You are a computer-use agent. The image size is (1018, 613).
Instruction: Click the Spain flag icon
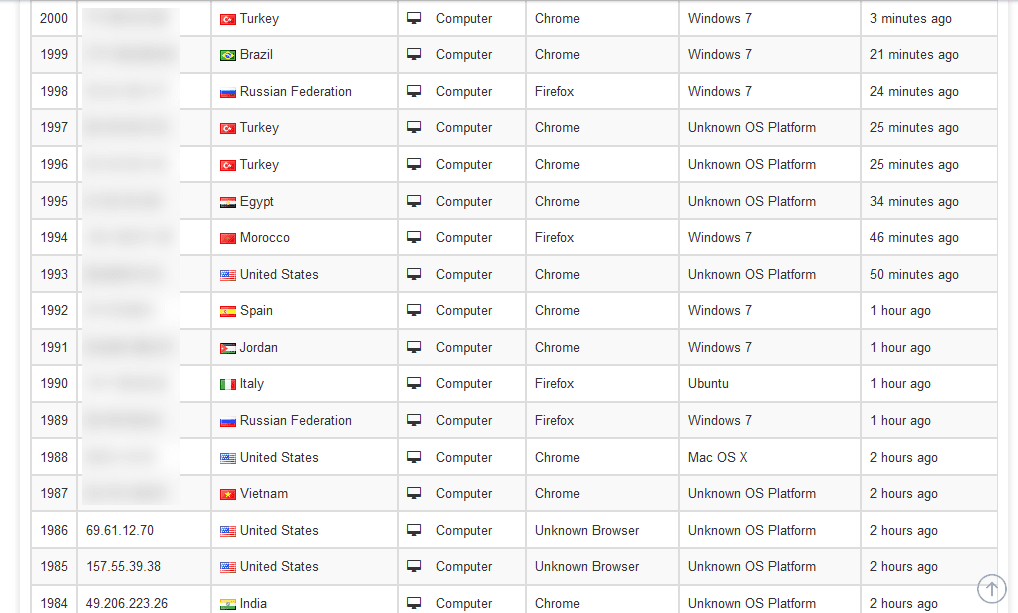click(228, 311)
